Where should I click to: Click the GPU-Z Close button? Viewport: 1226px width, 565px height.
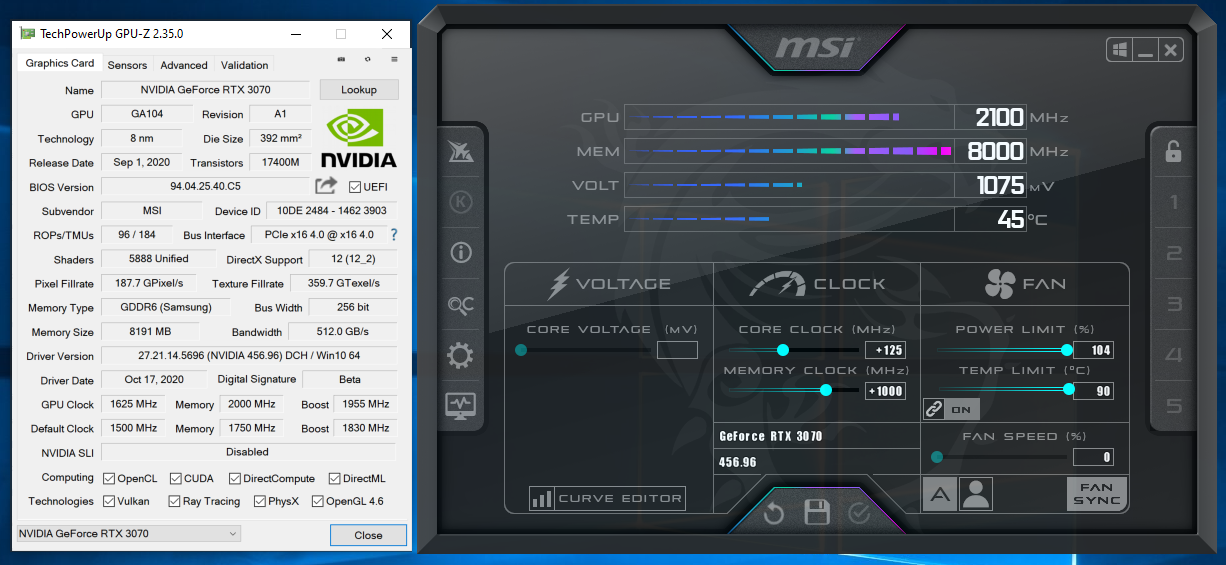tap(368, 535)
